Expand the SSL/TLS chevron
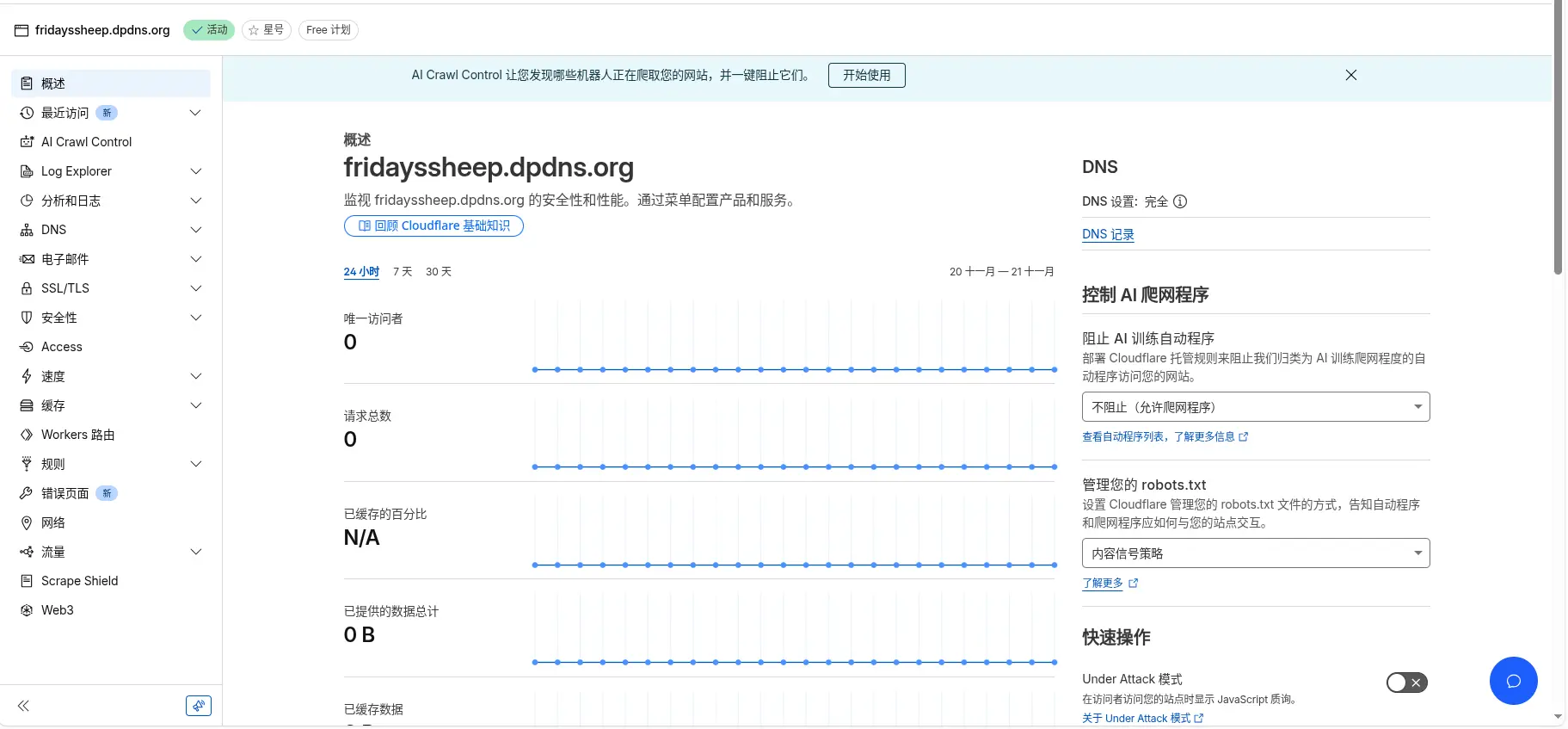This screenshot has height=729, width=1568. (195, 288)
